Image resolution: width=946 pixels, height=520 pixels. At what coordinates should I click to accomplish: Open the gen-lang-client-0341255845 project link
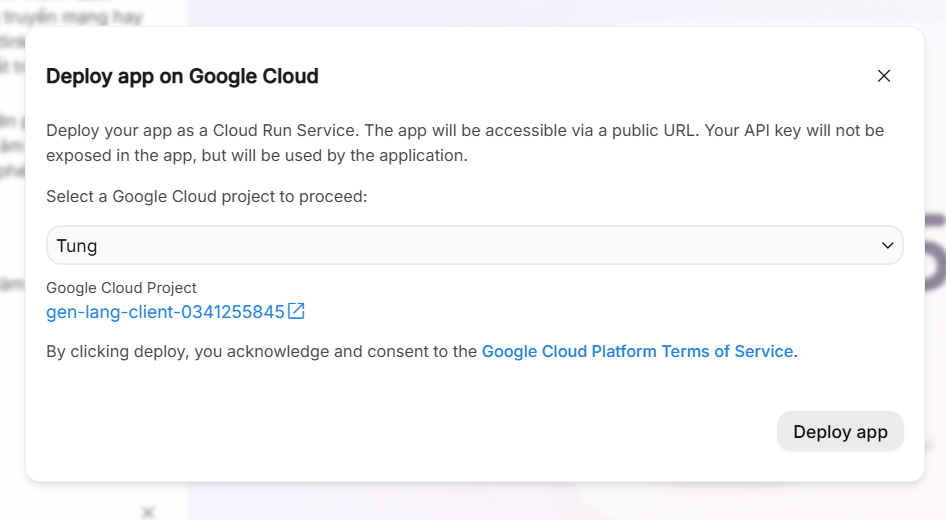point(165,312)
